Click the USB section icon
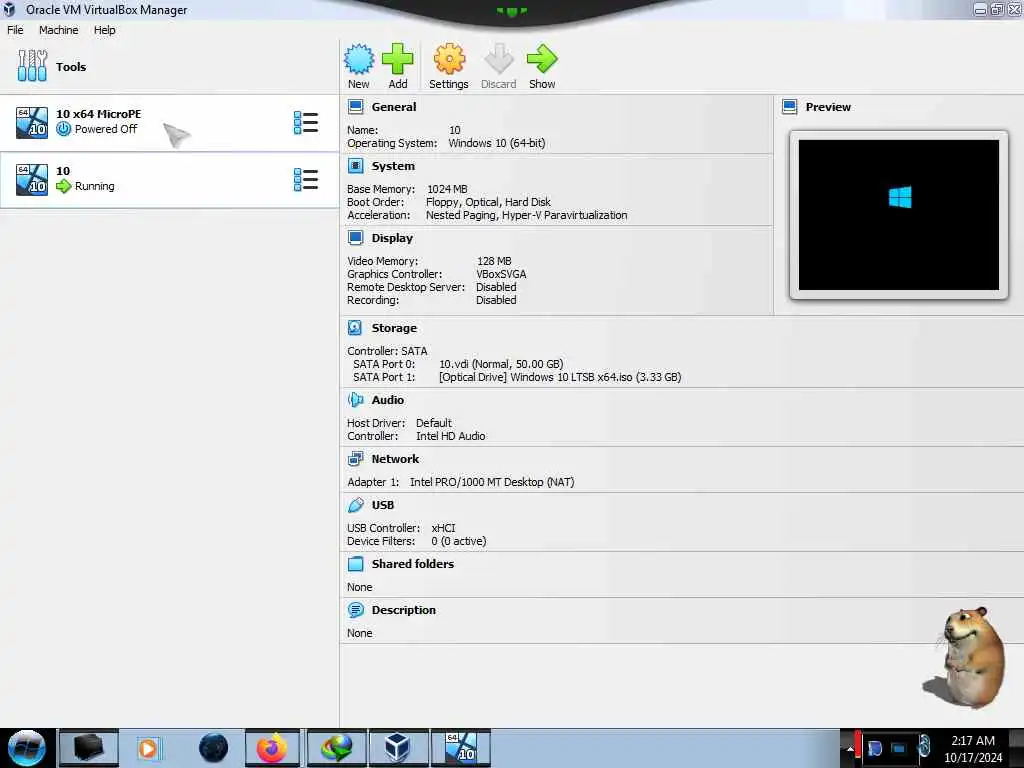Viewport: 1024px width, 768px height. click(x=355, y=505)
